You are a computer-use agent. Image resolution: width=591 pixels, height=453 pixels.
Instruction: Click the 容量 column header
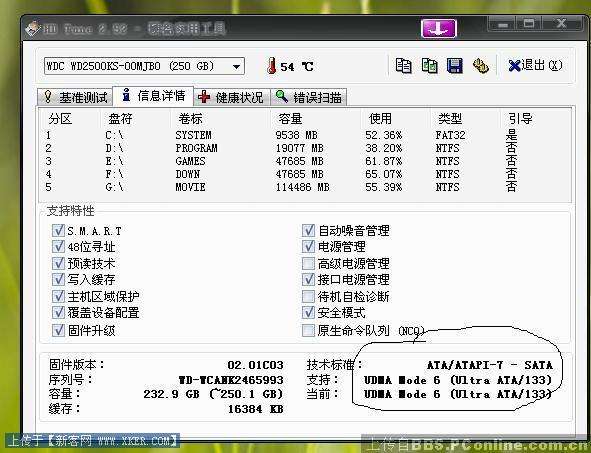click(x=290, y=119)
